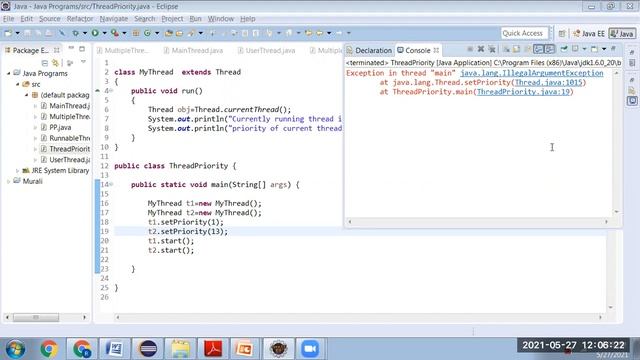The width and height of the screenshot is (640, 360).
Task: Select the UserThread.java tree item
Action: click(65, 160)
